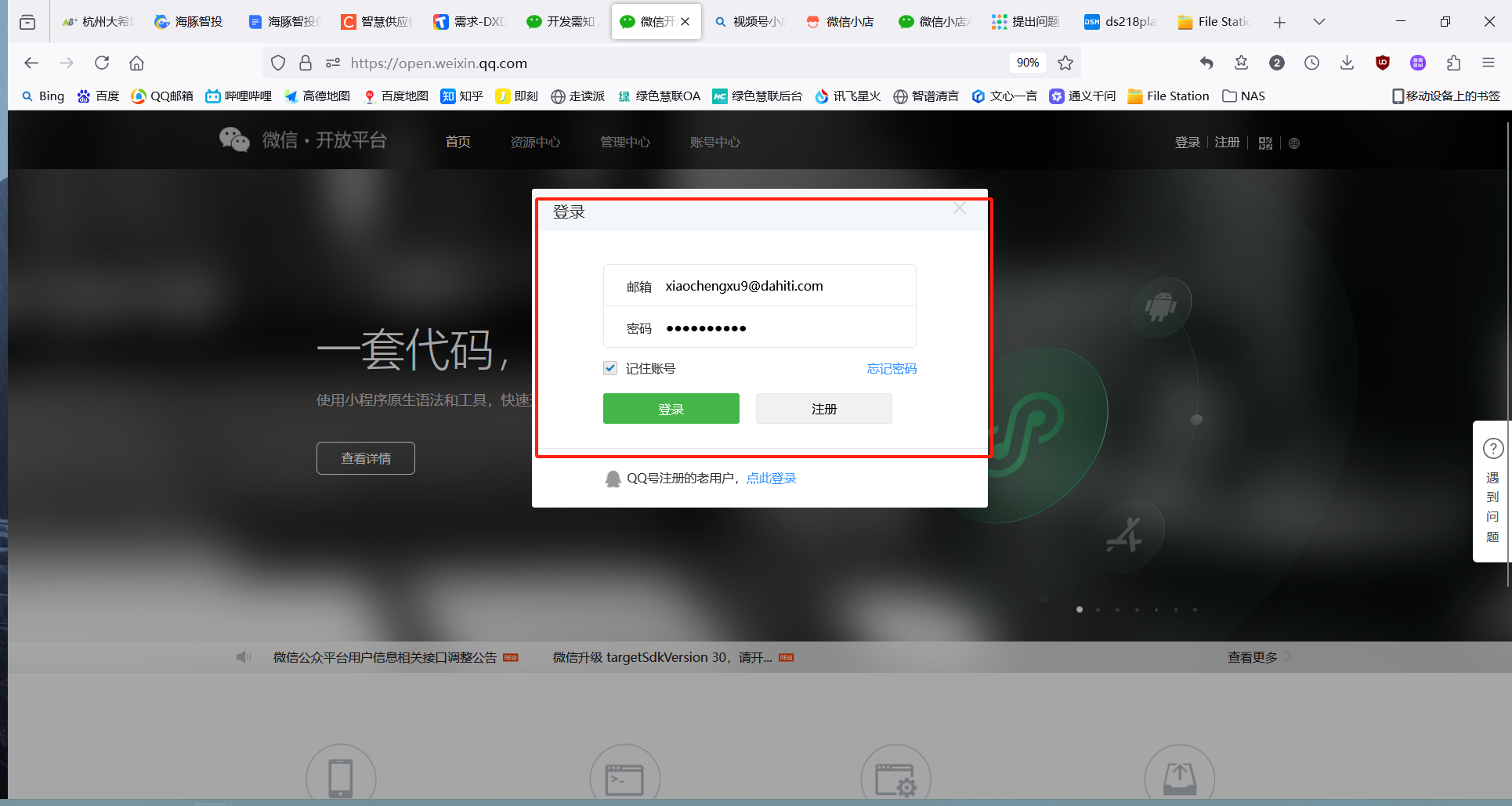Switch to the 需求-DX tab
Screen dimensions: 1512x806
pos(470,22)
